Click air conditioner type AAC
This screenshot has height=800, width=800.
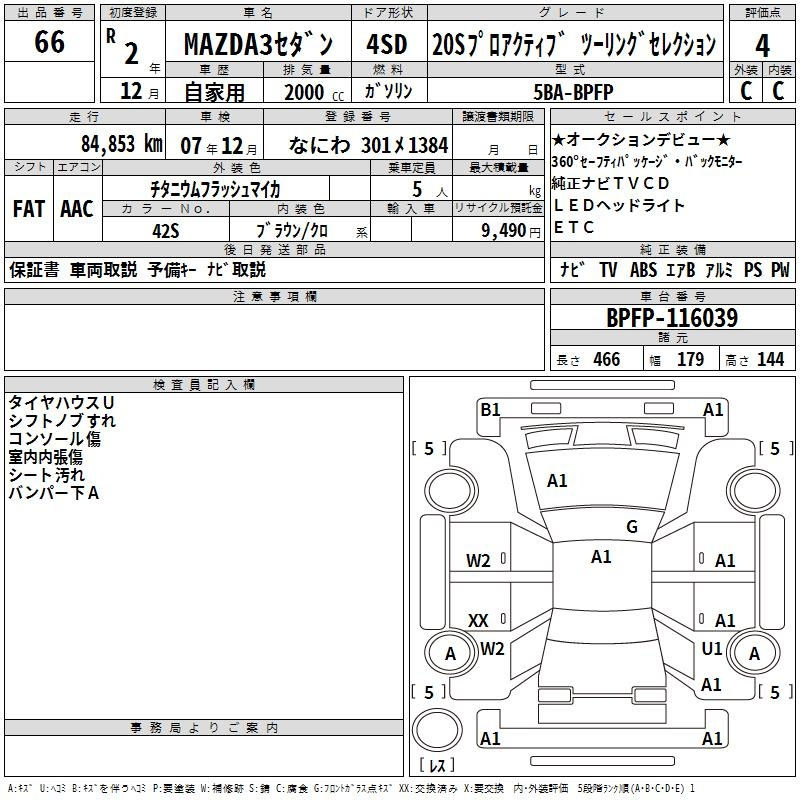click(x=77, y=209)
